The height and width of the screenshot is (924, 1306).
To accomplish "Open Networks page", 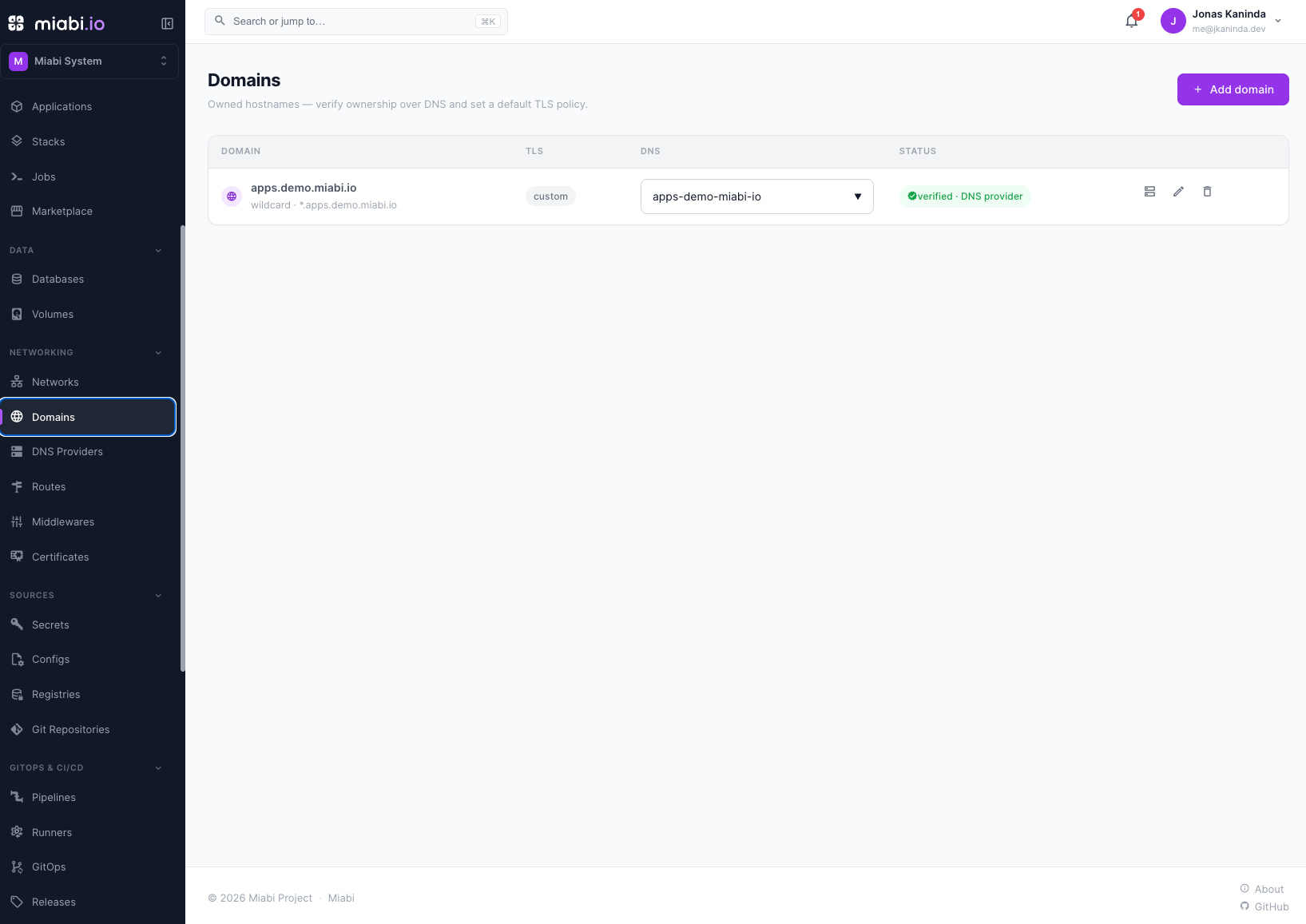I will point(88,382).
